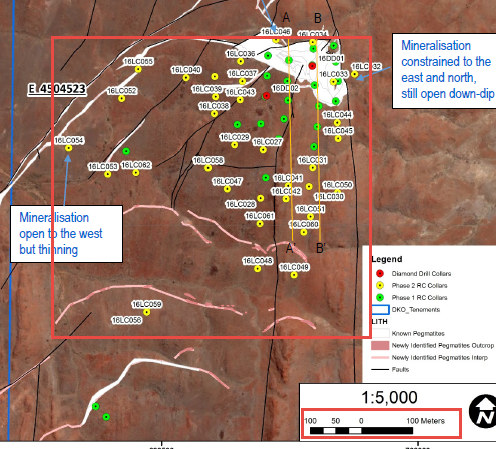Select the yellow collar marker below 16LC052
Screen dimensions: 496x449
[x=122, y=98]
